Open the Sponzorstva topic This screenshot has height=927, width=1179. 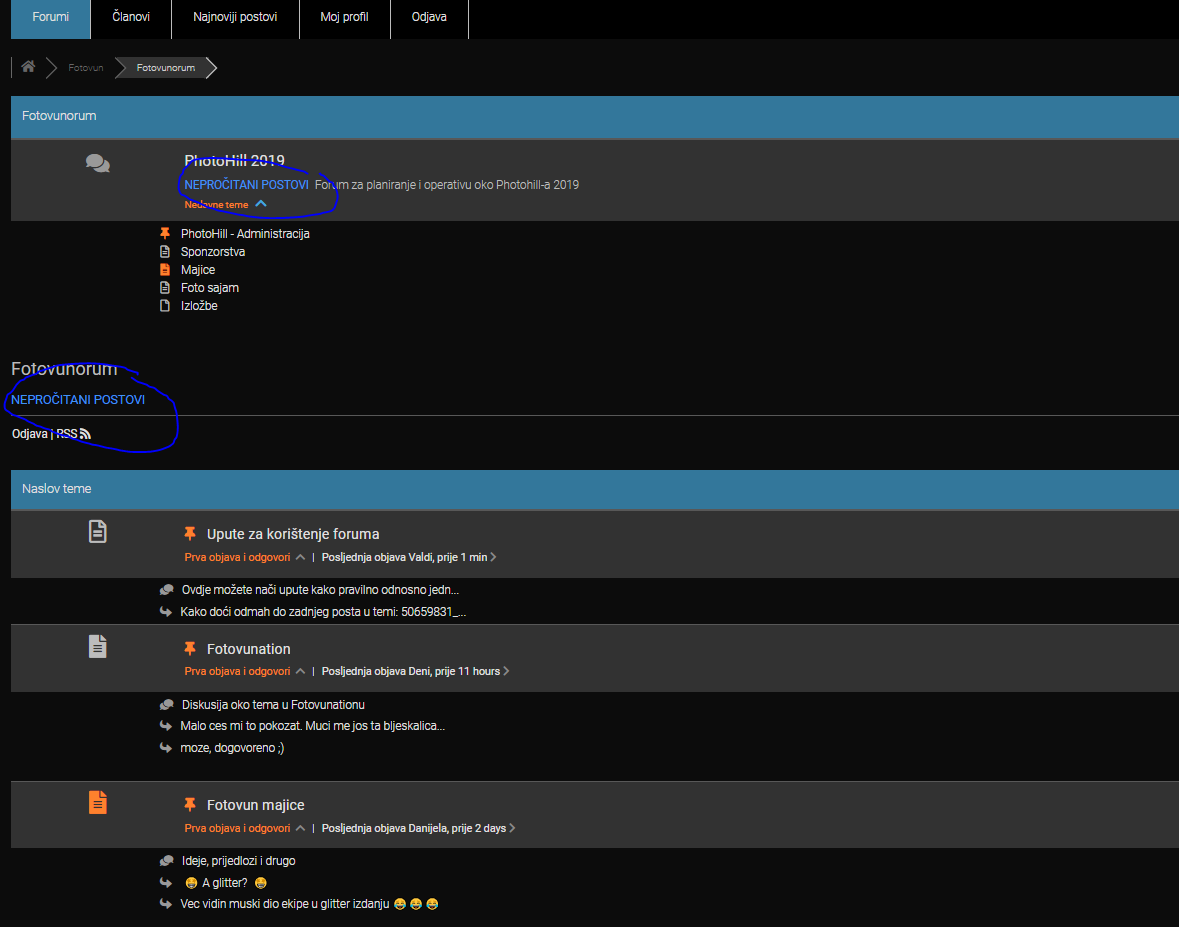[213, 252]
